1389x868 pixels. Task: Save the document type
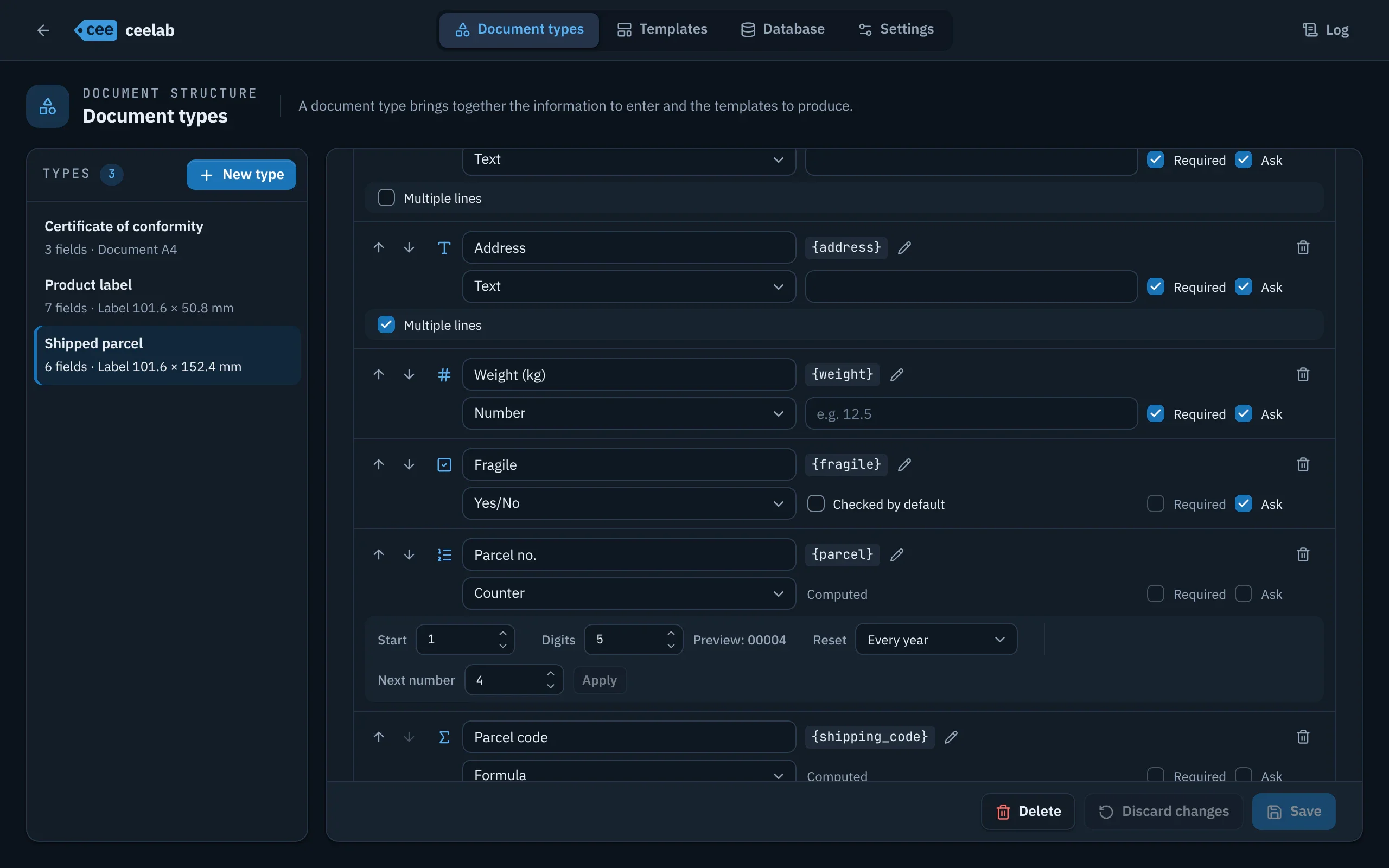pyautogui.click(x=1294, y=812)
